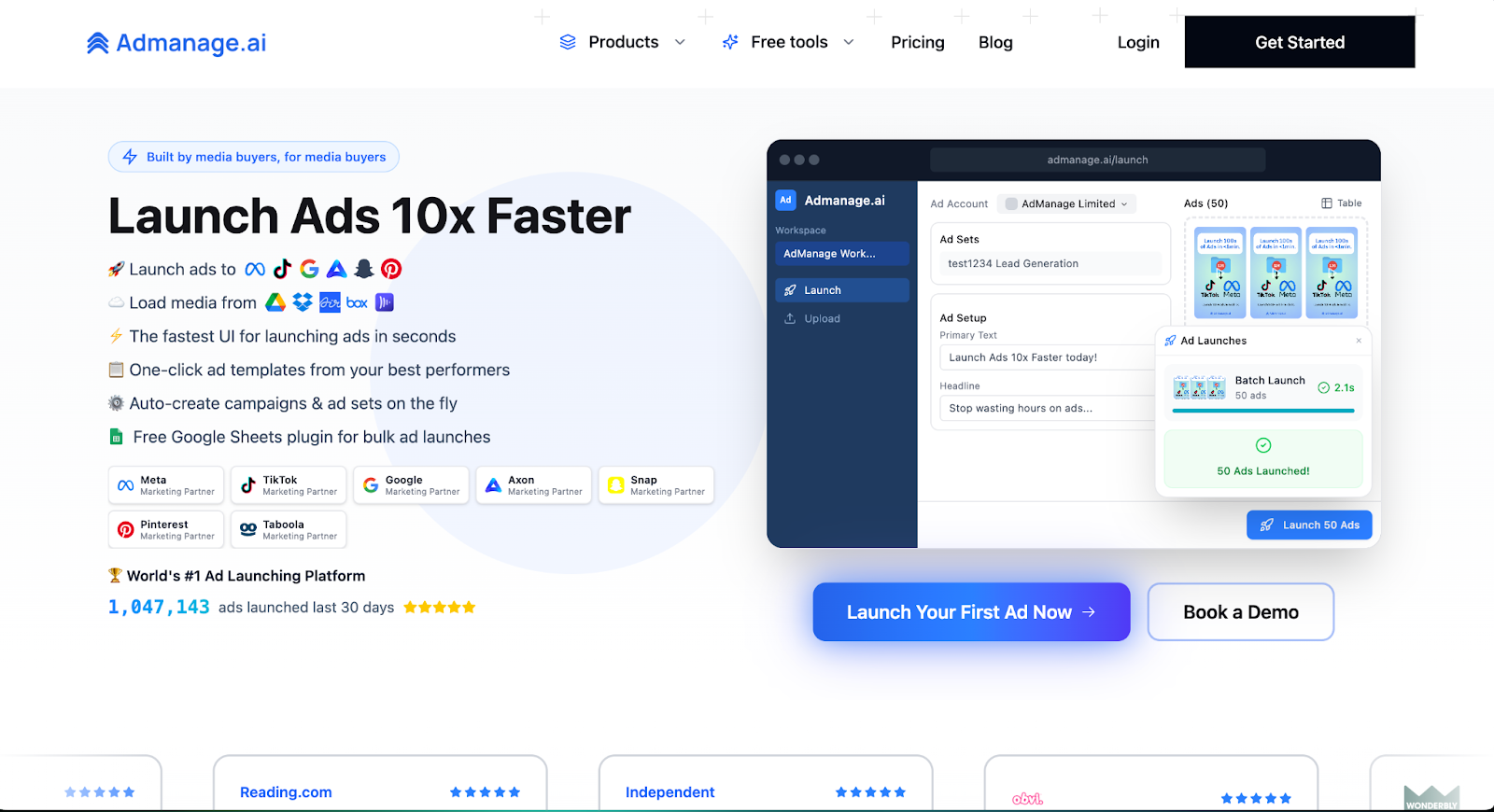The height and width of the screenshot is (812, 1494).
Task: Click the Box icon after 'Load media from'
Action: pos(357,302)
